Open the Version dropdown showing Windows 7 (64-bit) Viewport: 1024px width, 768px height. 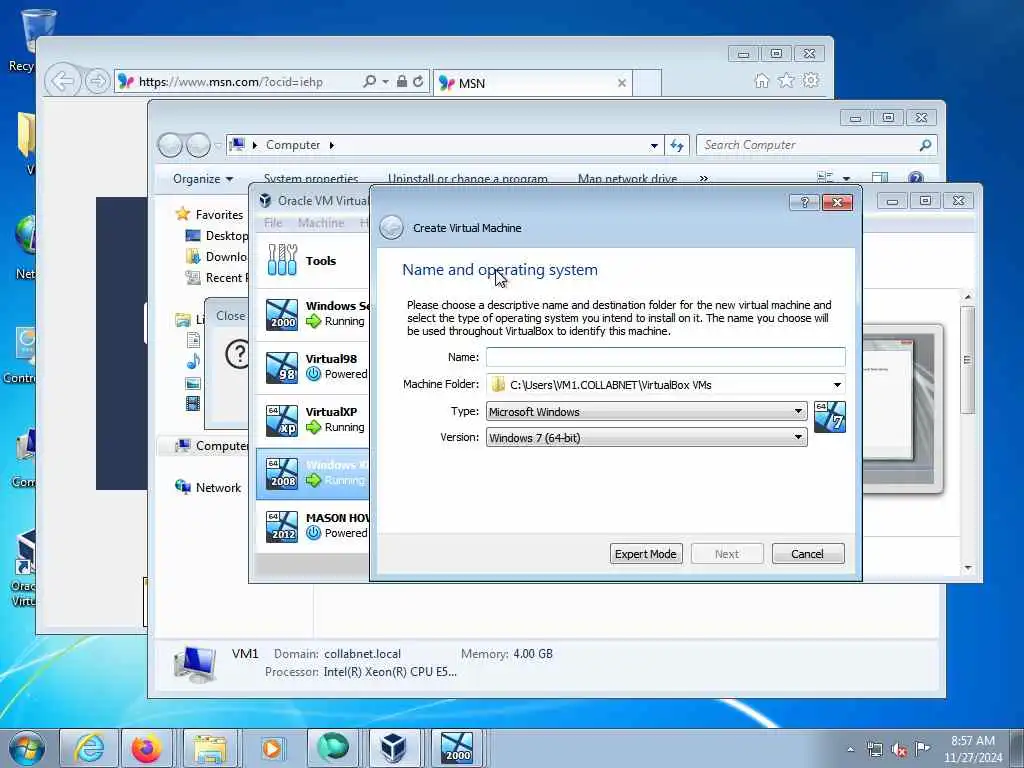point(647,438)
